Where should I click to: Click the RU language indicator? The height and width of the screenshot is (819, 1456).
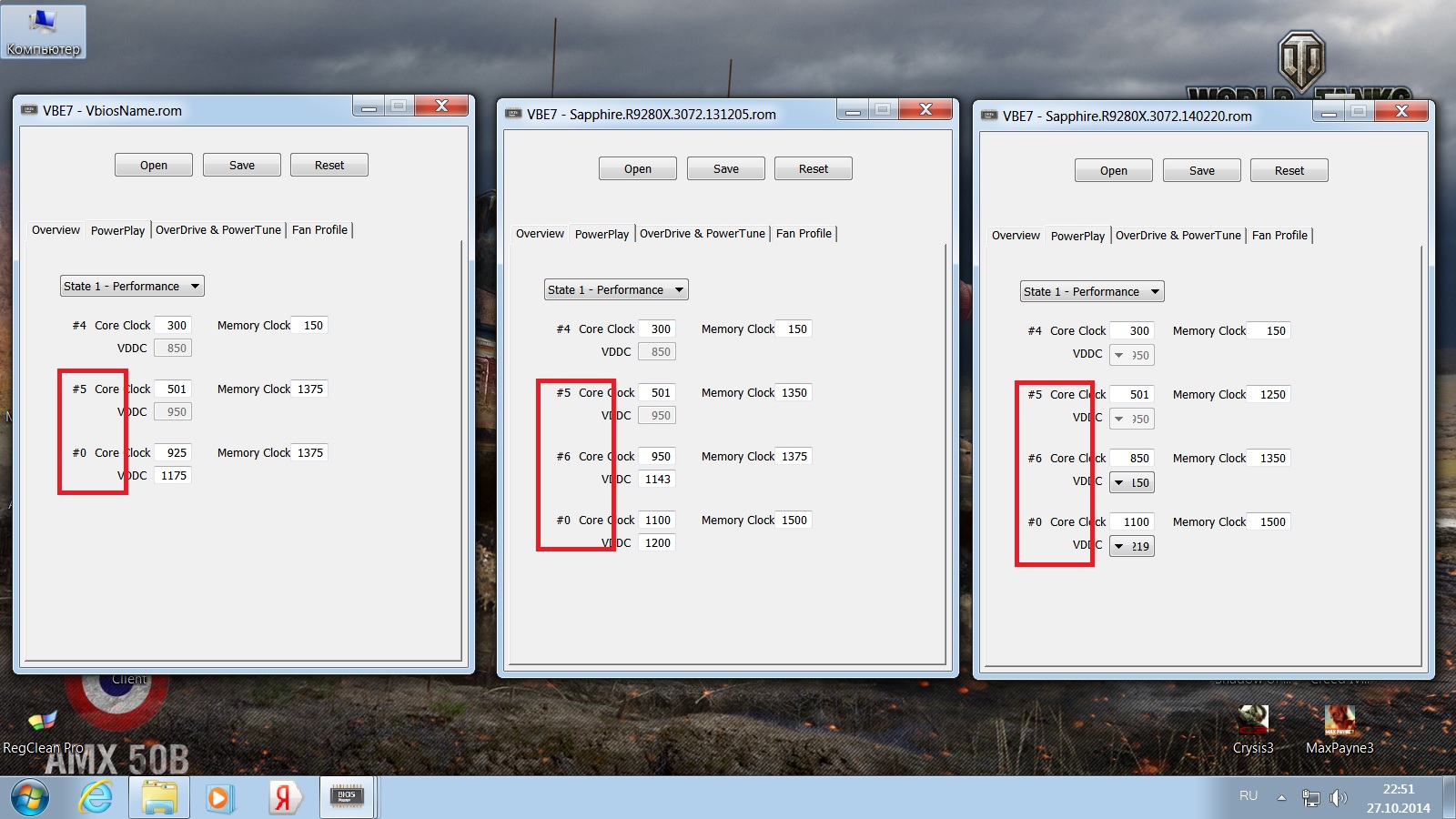point(1249,796)
